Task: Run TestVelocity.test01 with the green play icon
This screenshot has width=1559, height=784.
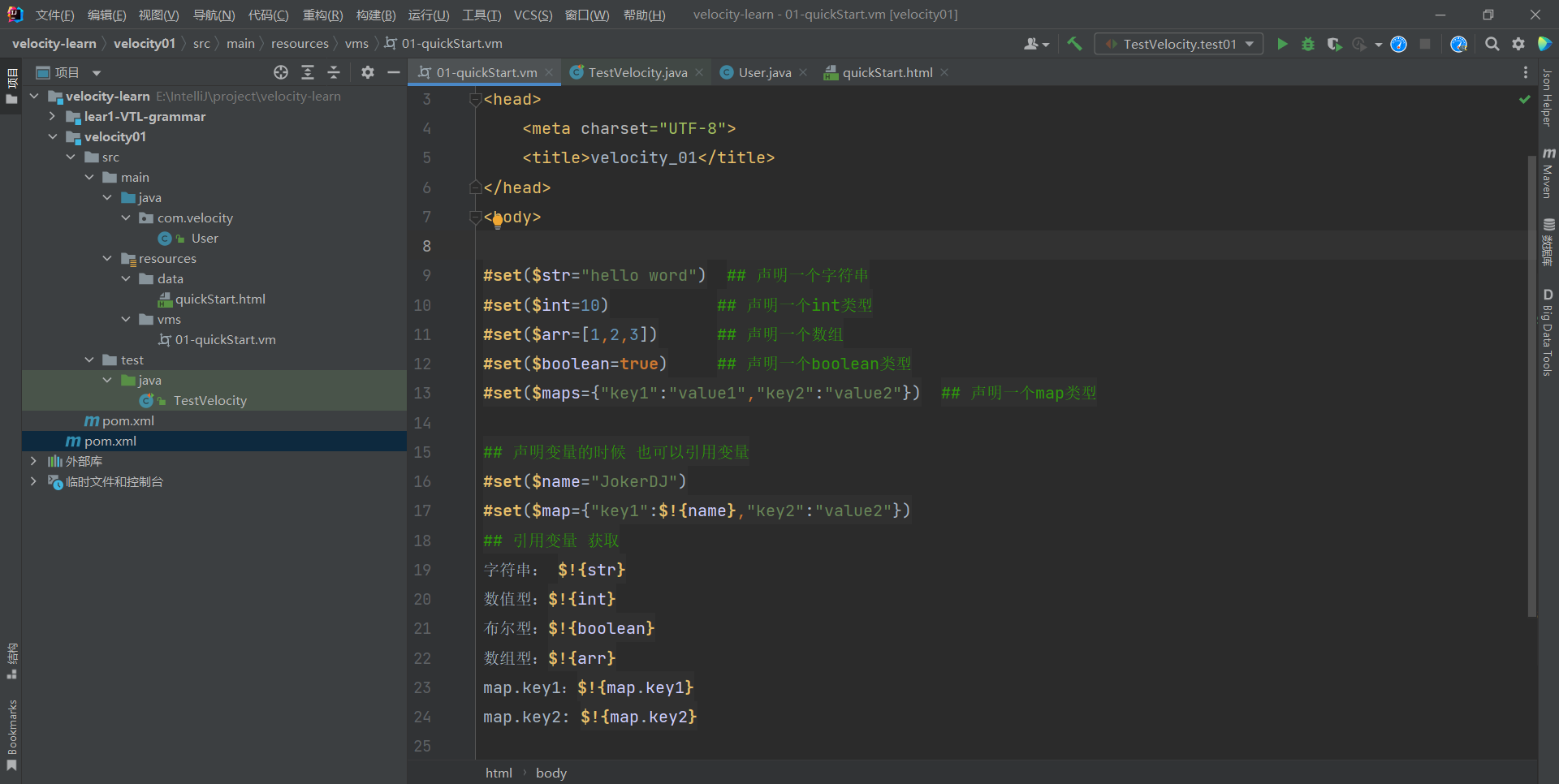Action: [1282, 44]
